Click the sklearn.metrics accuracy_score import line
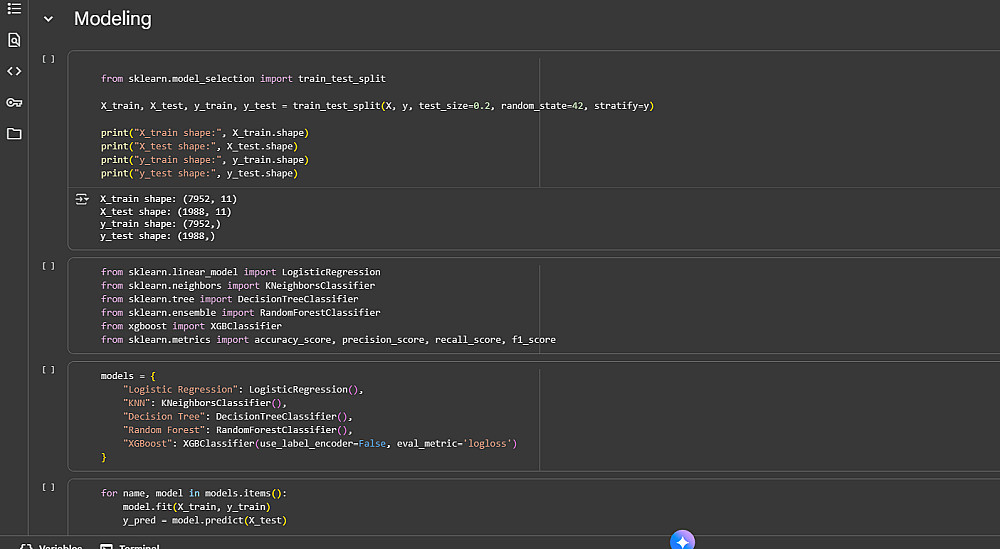This screenshot has height=549, width=1000. [328, 340]
